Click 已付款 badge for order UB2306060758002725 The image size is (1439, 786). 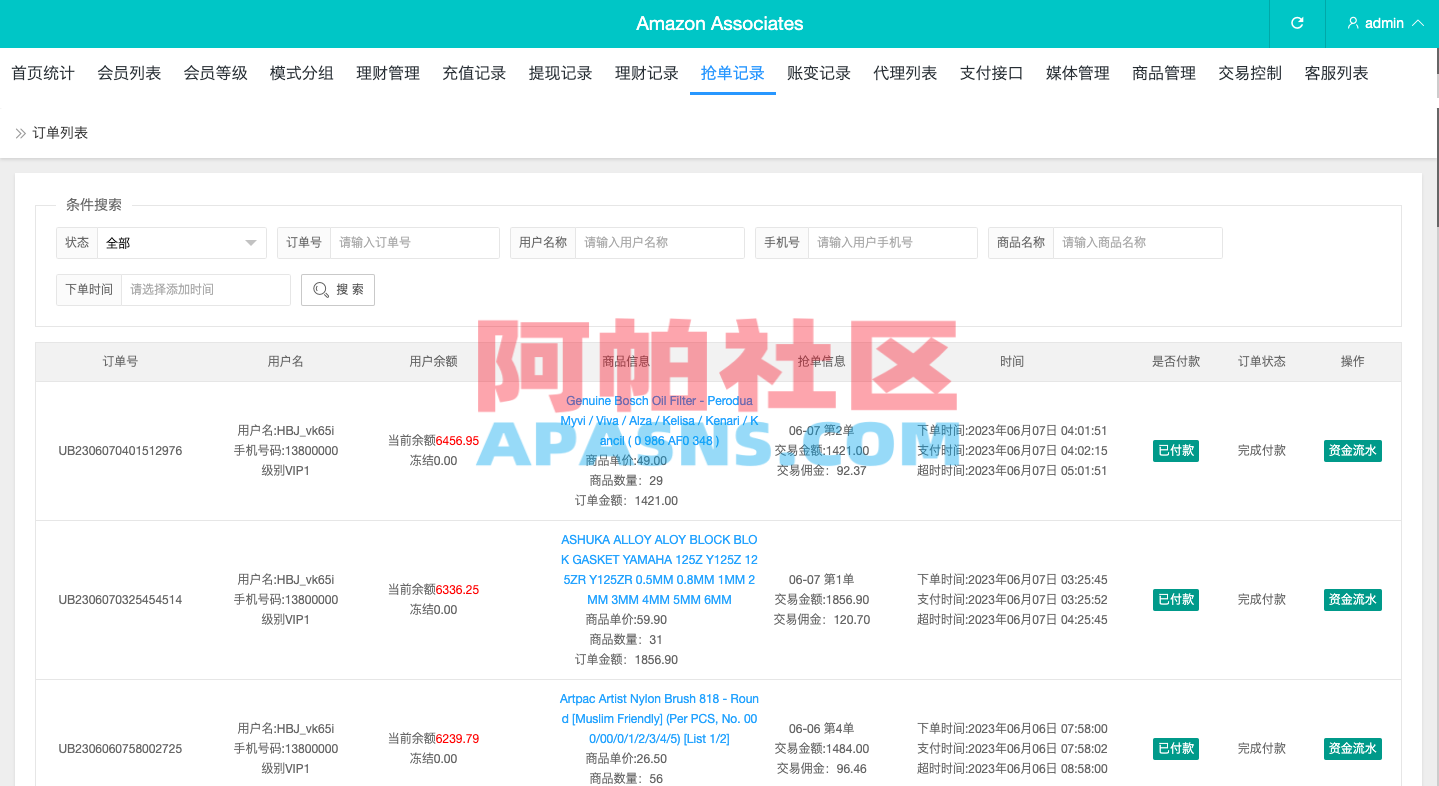point(1176,749)
